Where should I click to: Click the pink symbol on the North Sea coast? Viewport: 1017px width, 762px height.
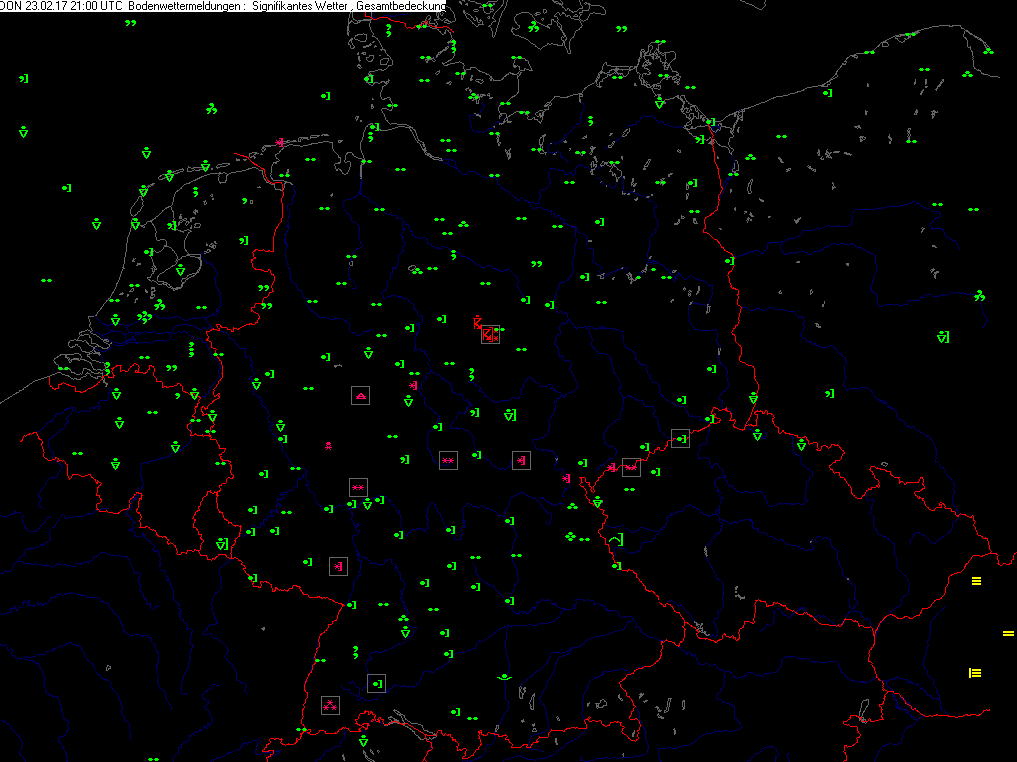coord(280,142)
